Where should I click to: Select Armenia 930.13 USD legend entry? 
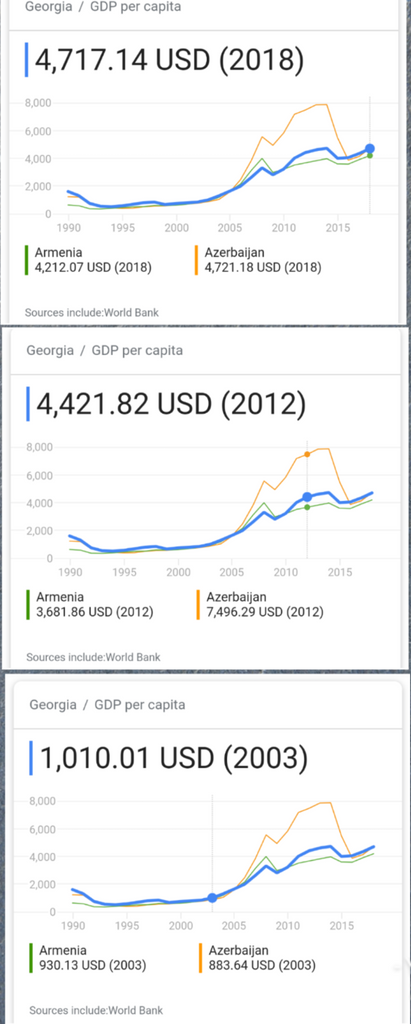(x=92, y=958)
